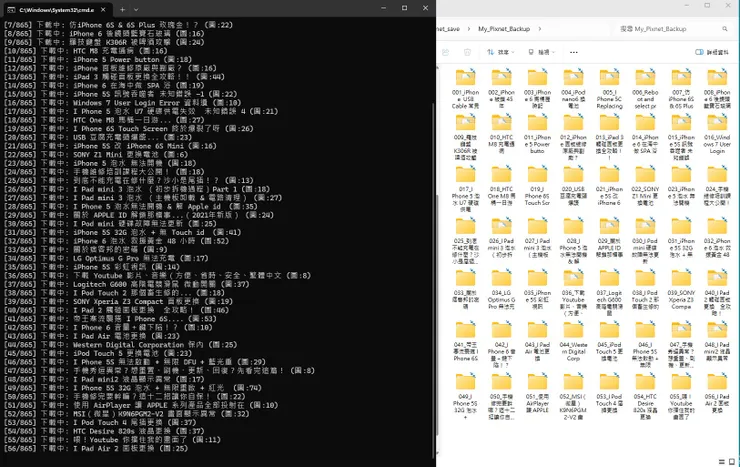Click My_Pixnet_Backup breadcrumb in address bar
Image resolution: width=740 pixels, height=467 pixels.
point(504,29)
